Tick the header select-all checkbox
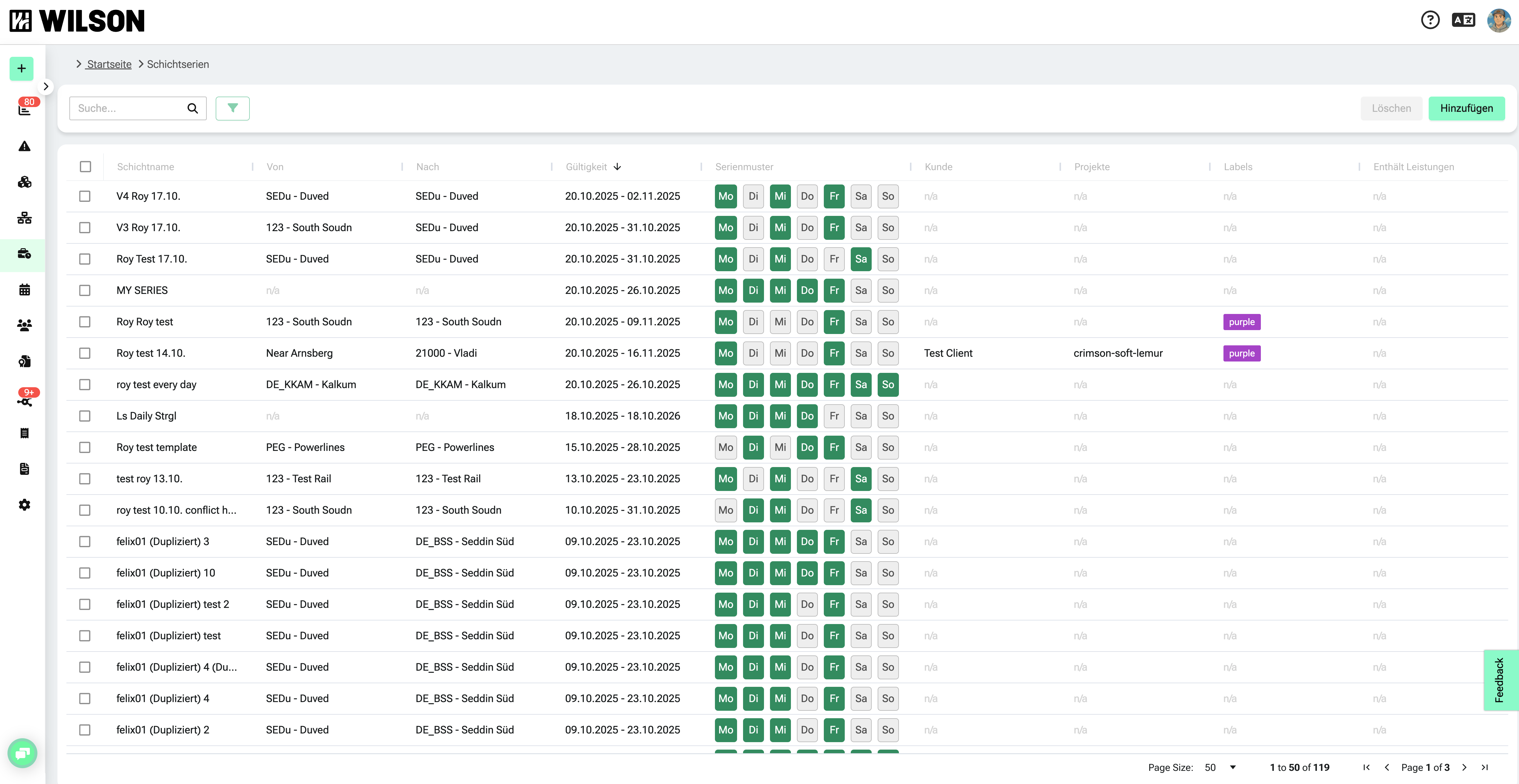This screenshot has height=784, width=1519. pos(86,167)
